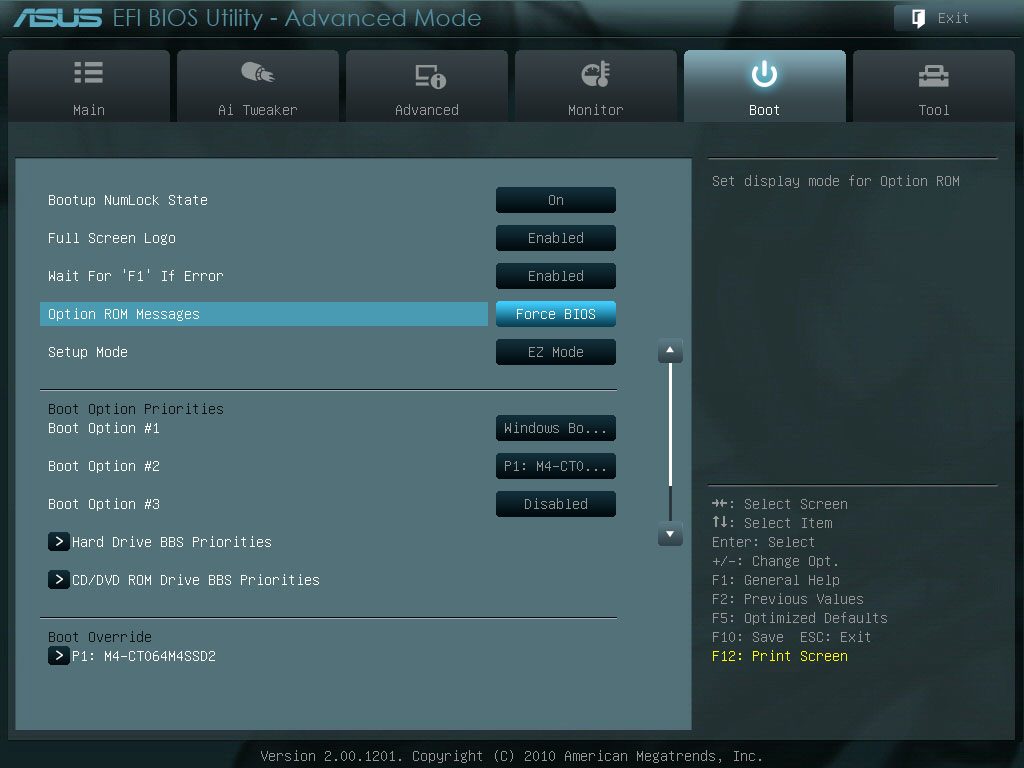1024x768 pixels.
Task: Select the Full Screen Logo label
Action: [112, 238]
